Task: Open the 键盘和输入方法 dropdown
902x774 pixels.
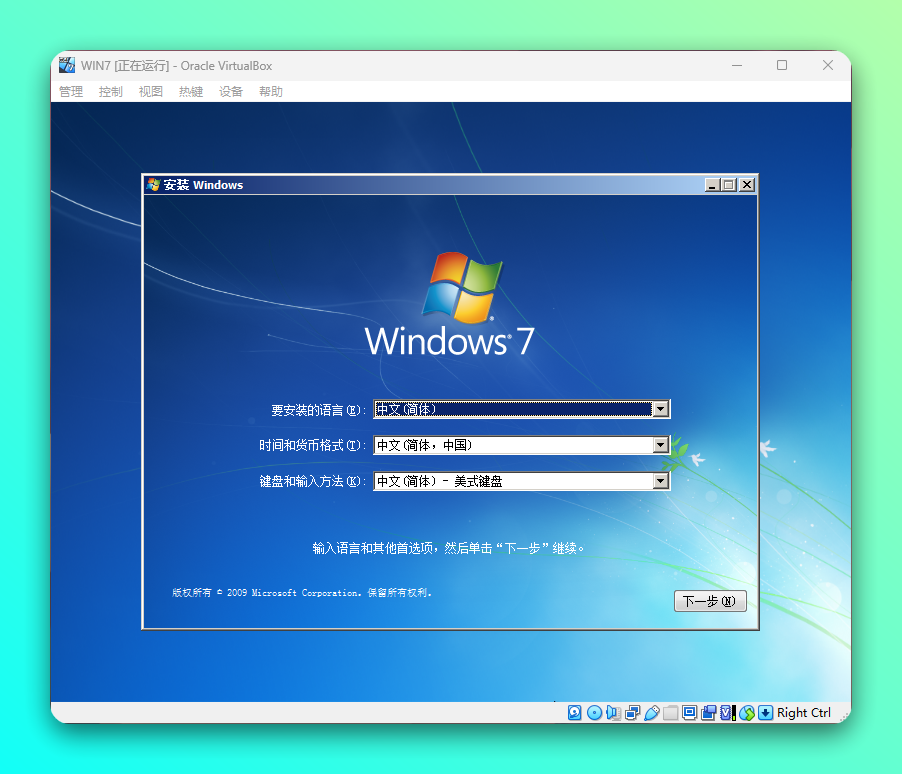Action: point(661,481)
